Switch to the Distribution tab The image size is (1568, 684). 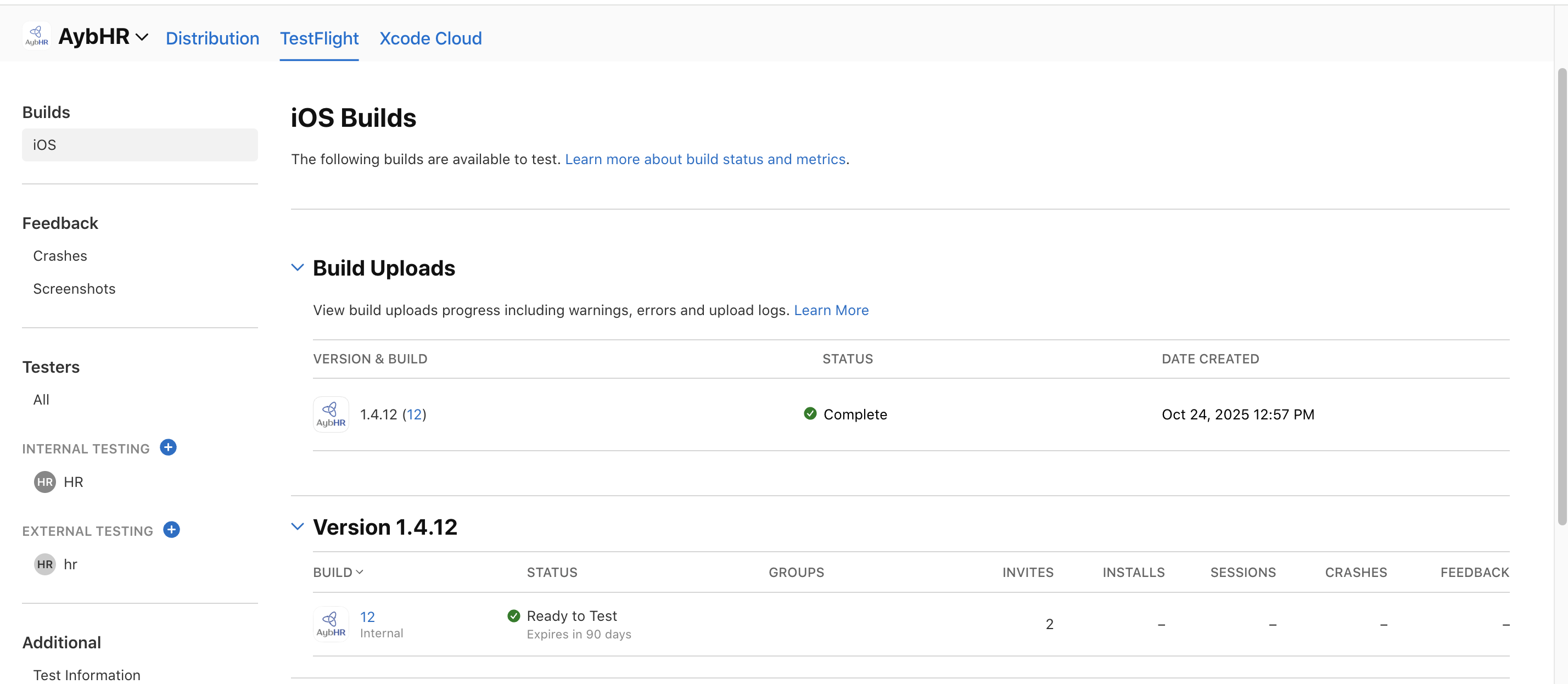pos(212,38)
